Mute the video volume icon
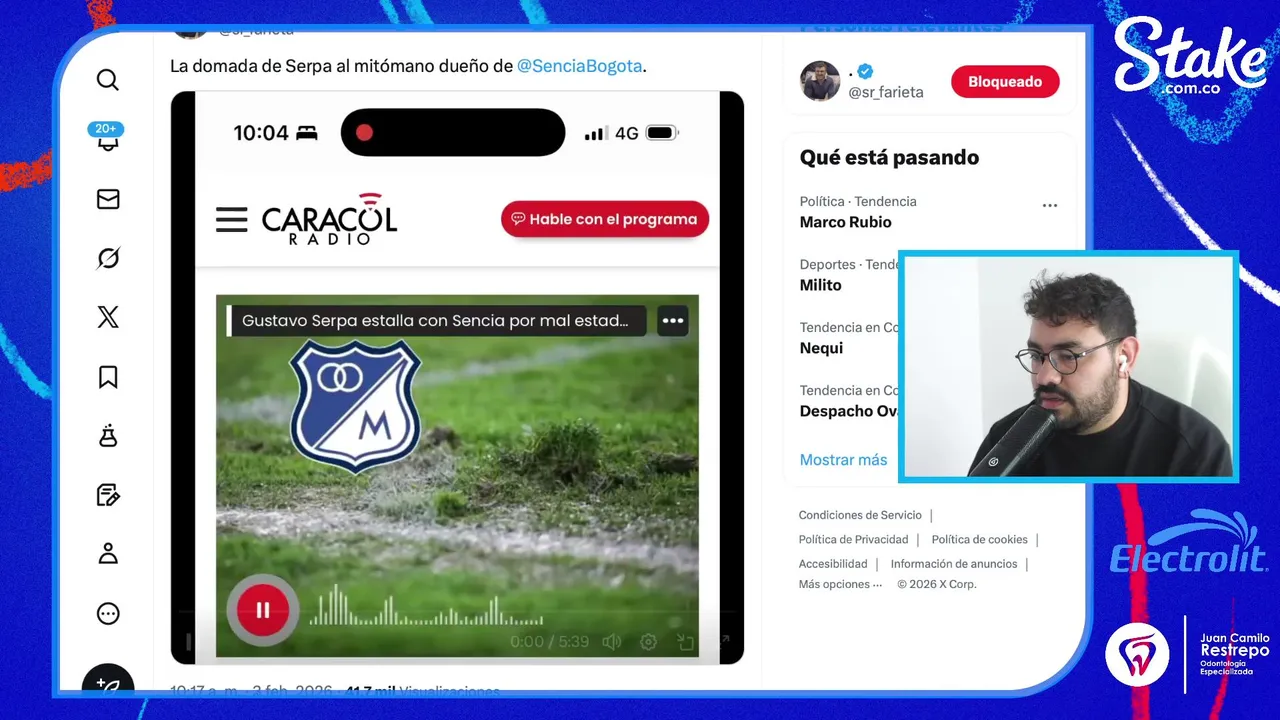1280x720 pixels. coord(612,642)
